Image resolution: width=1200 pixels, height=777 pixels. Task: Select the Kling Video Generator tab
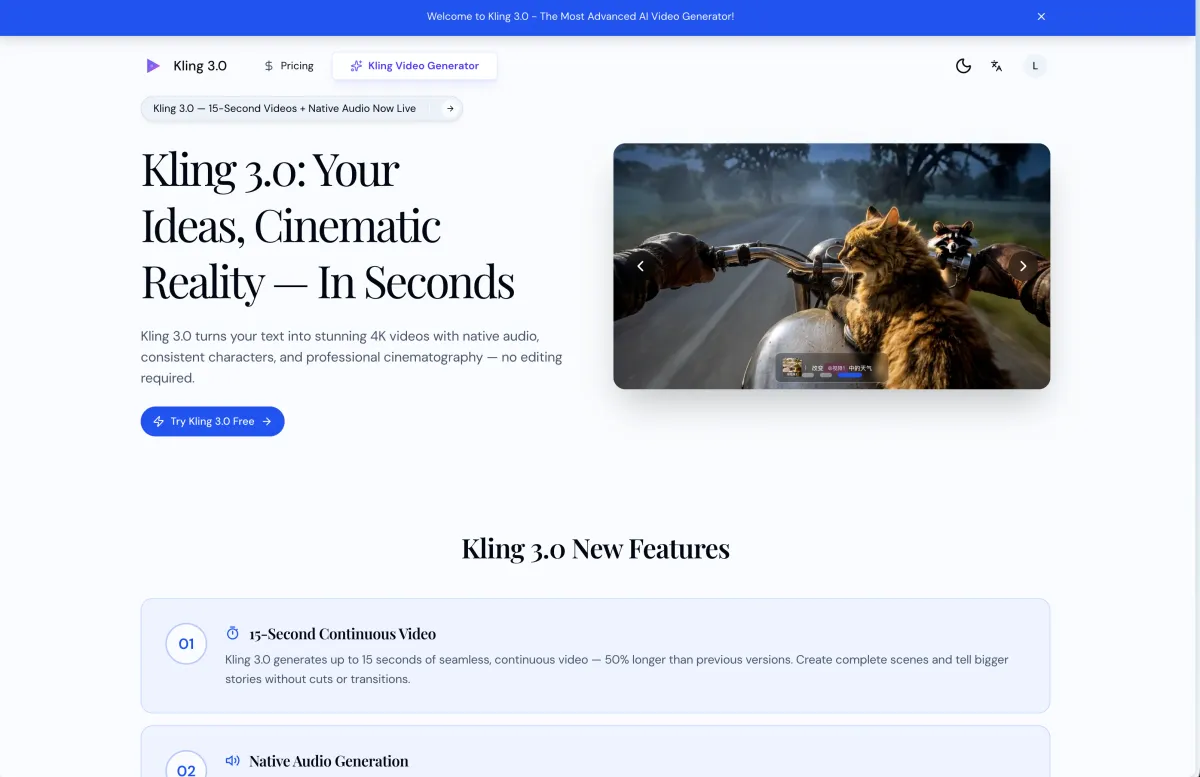(x=414, y=66)
